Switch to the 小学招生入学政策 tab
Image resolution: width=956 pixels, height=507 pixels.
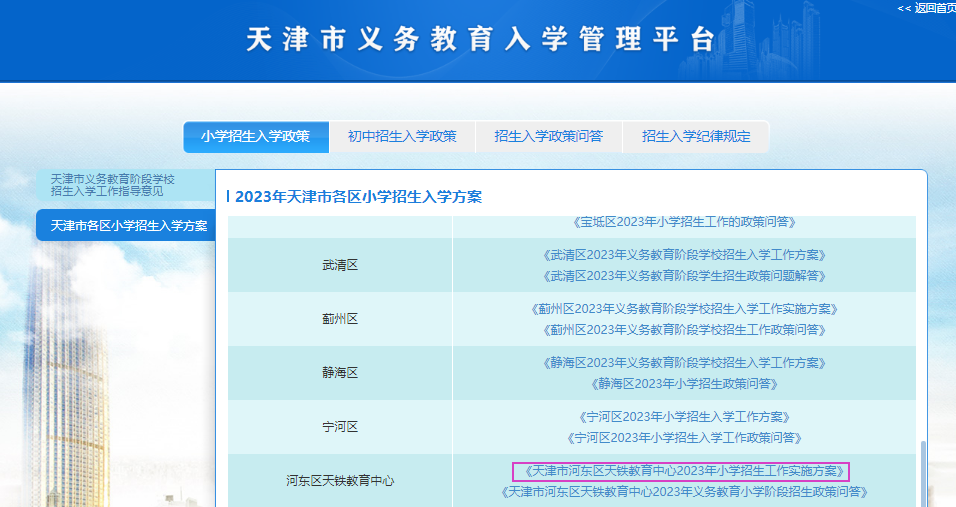coord(256,137)
